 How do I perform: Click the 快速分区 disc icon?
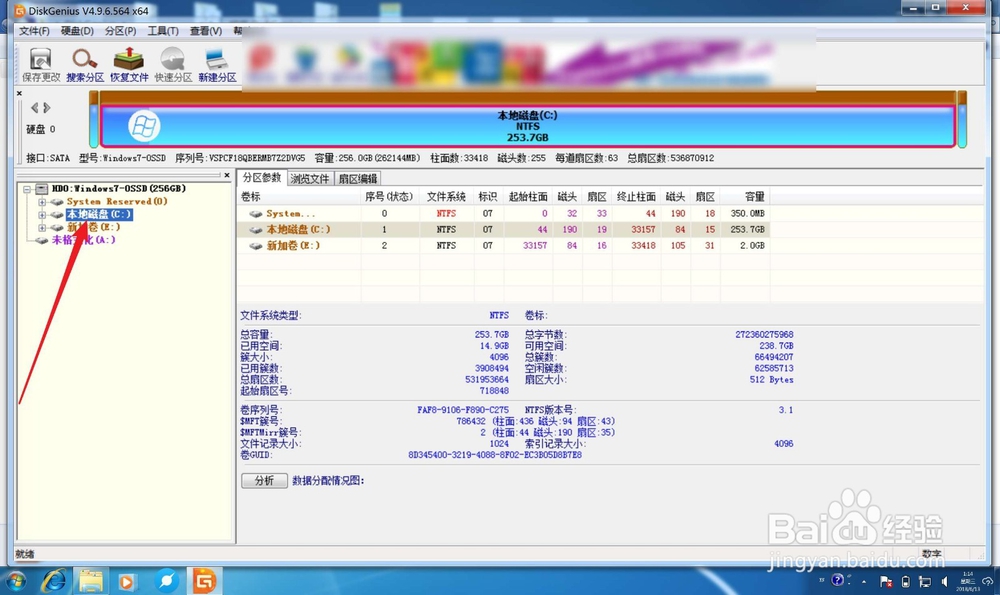173,64
